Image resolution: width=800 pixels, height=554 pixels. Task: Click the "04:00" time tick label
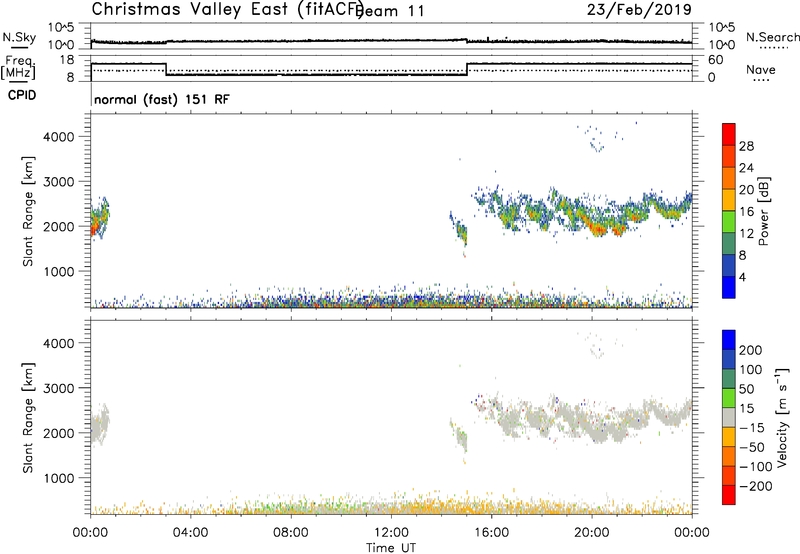click(190, 533)
